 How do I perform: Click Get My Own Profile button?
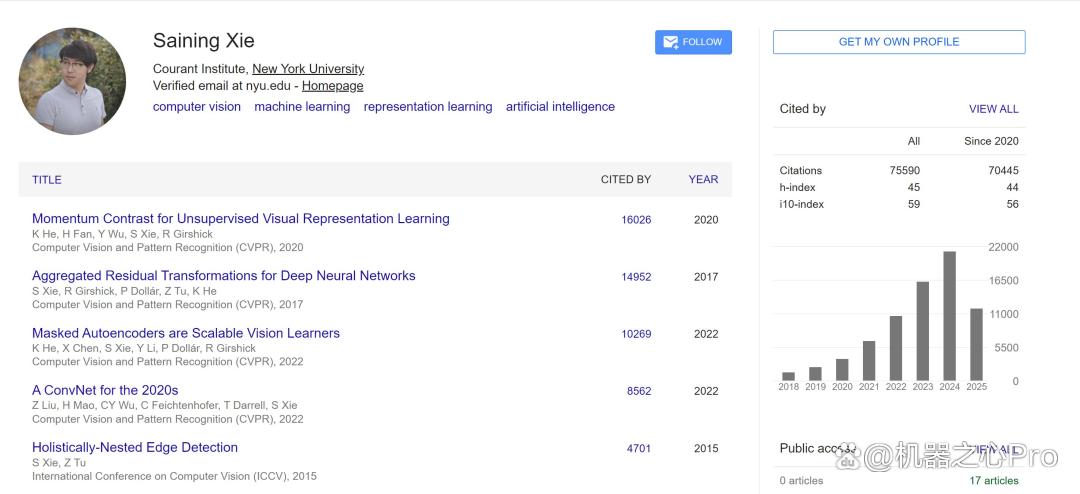pyautogui.click(x=899, y=42)
